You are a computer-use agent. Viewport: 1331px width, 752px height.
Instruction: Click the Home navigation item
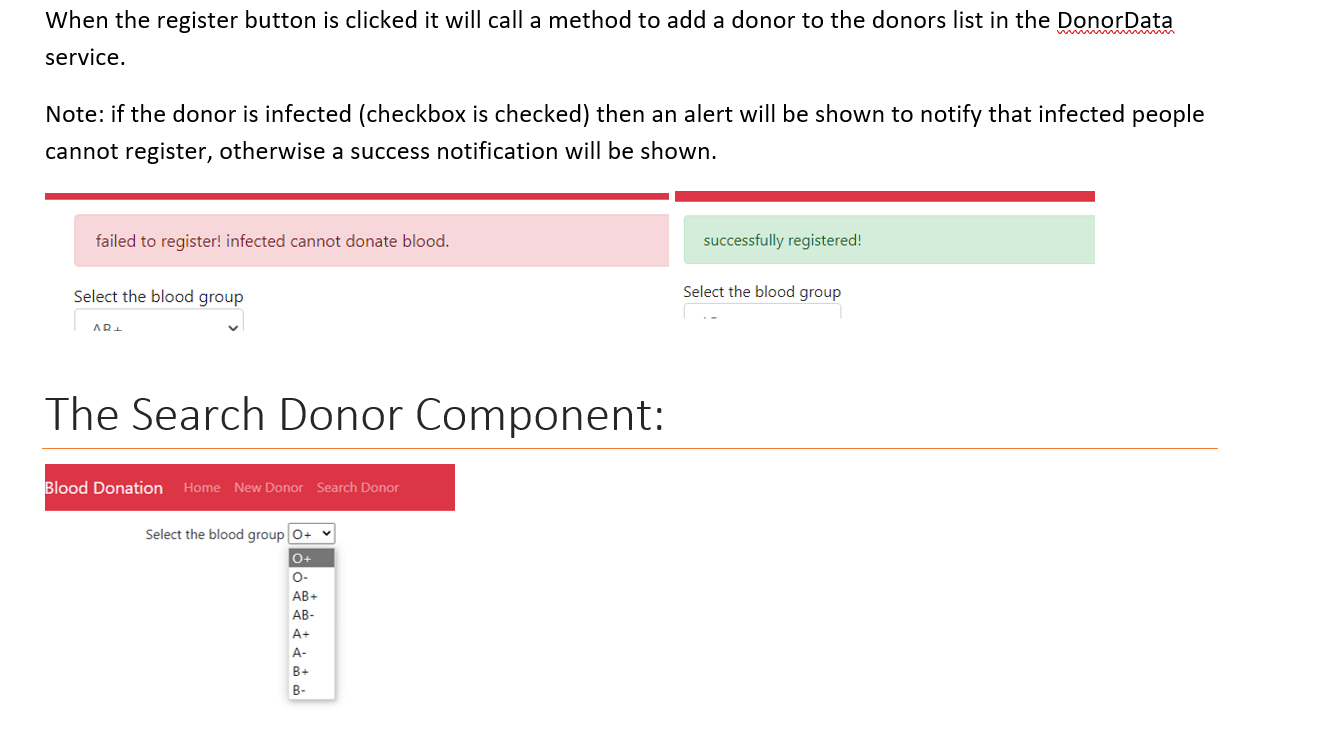pos(201,487)
